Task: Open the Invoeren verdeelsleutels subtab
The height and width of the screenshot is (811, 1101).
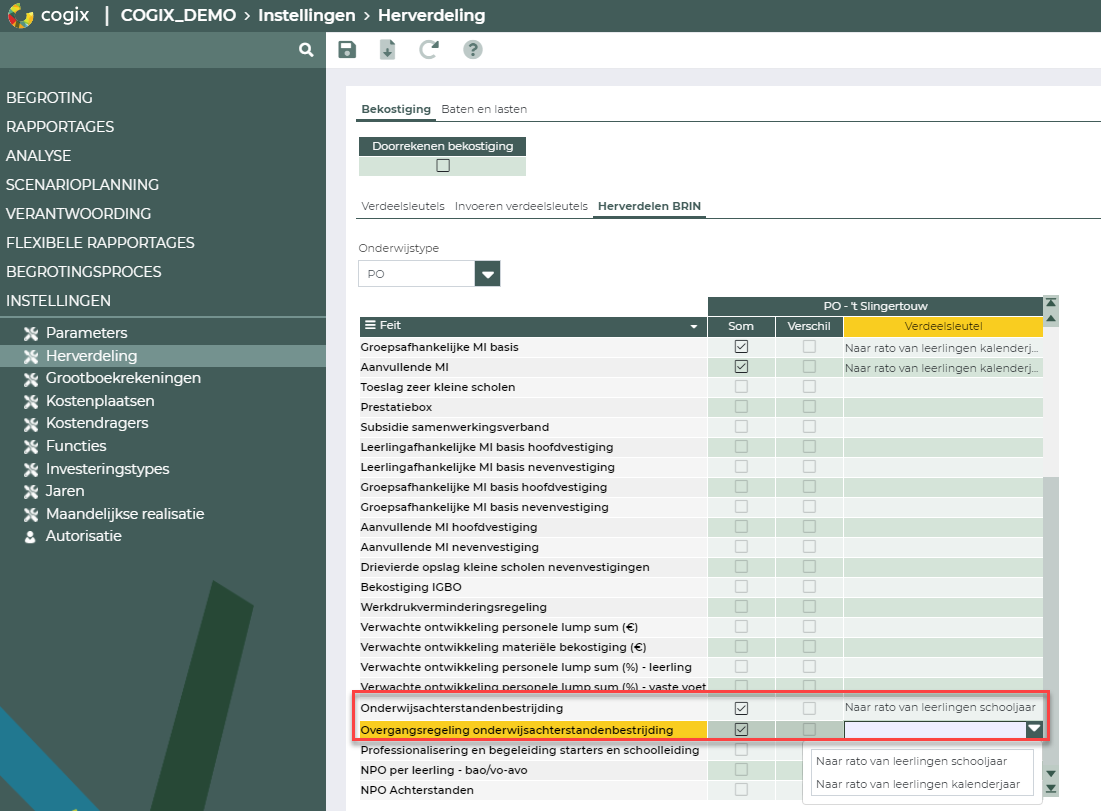Action: coord(521,206)
